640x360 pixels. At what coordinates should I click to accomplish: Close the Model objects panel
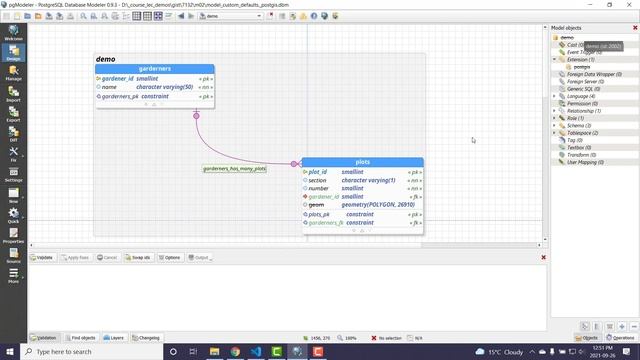pos(635,28)
